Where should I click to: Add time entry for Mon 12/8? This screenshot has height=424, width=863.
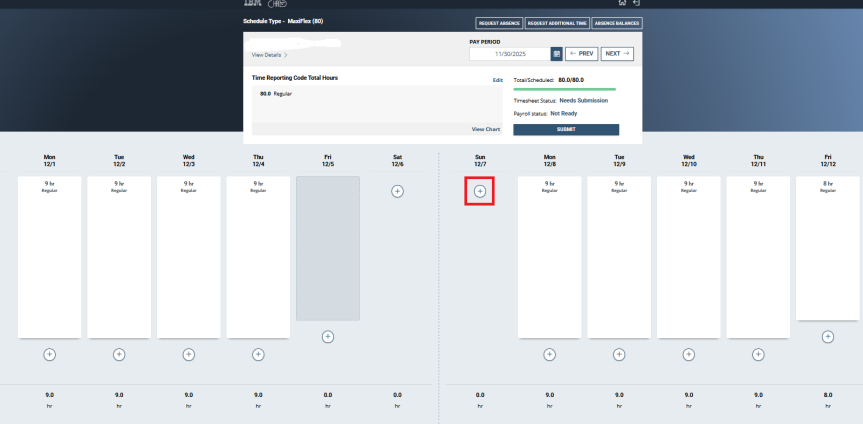(549, 355)
